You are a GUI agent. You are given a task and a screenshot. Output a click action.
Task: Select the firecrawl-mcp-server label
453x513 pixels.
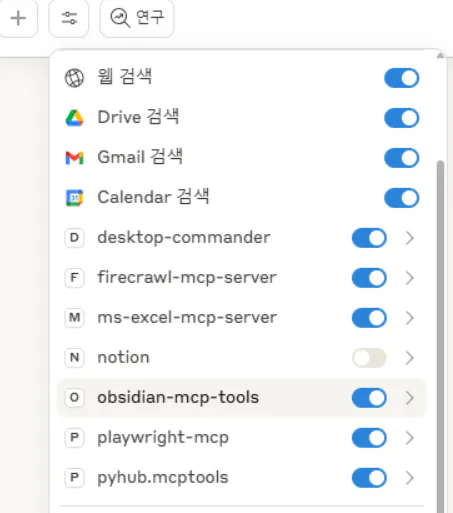(187, 277)
